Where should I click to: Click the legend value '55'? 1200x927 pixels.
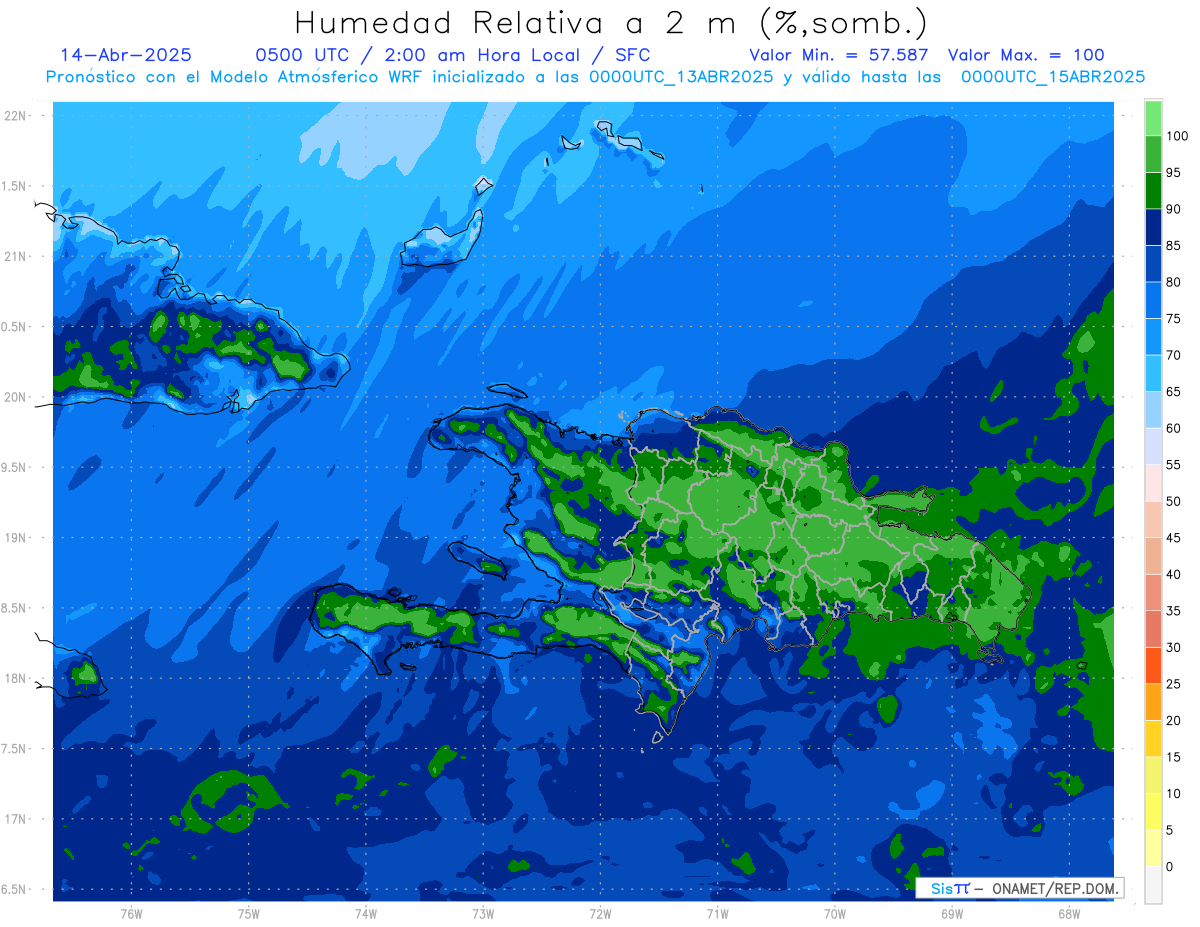click(x=1173, y=465)
